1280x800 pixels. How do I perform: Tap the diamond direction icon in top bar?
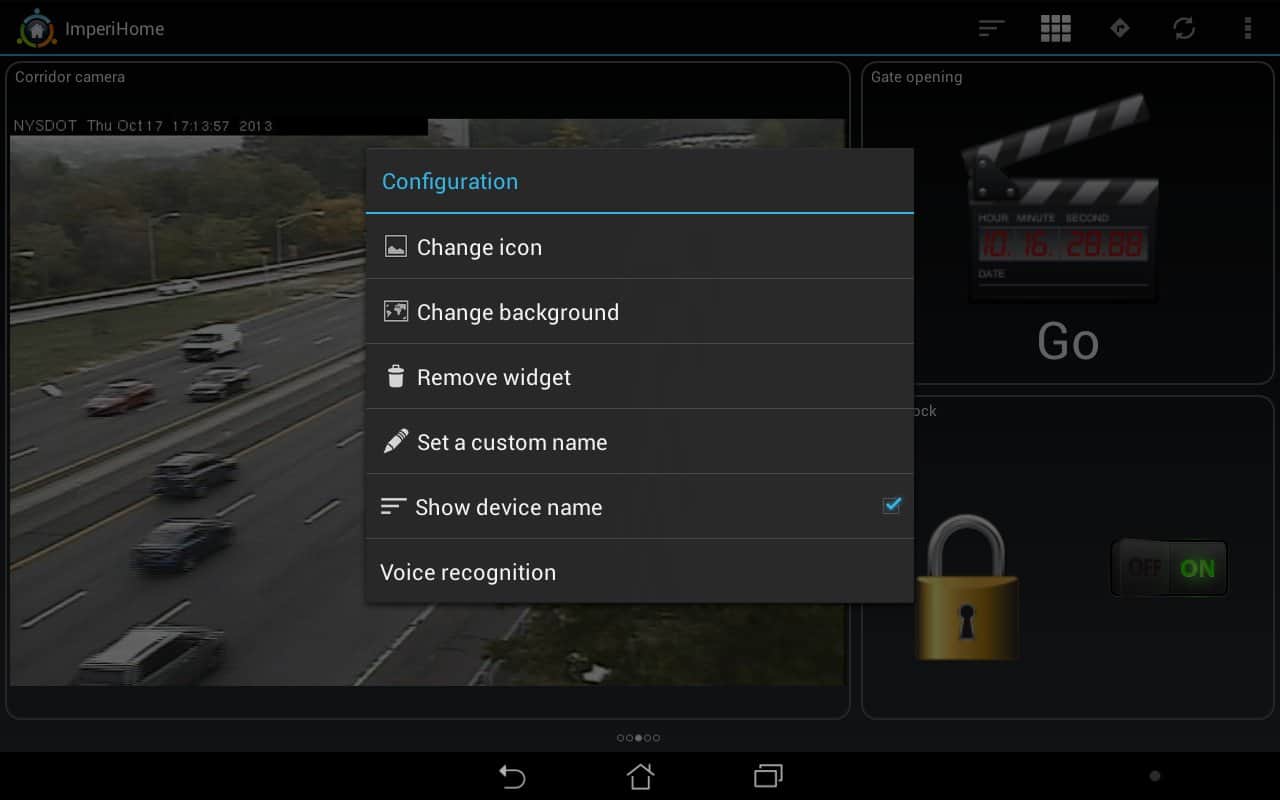(1120, 29)
